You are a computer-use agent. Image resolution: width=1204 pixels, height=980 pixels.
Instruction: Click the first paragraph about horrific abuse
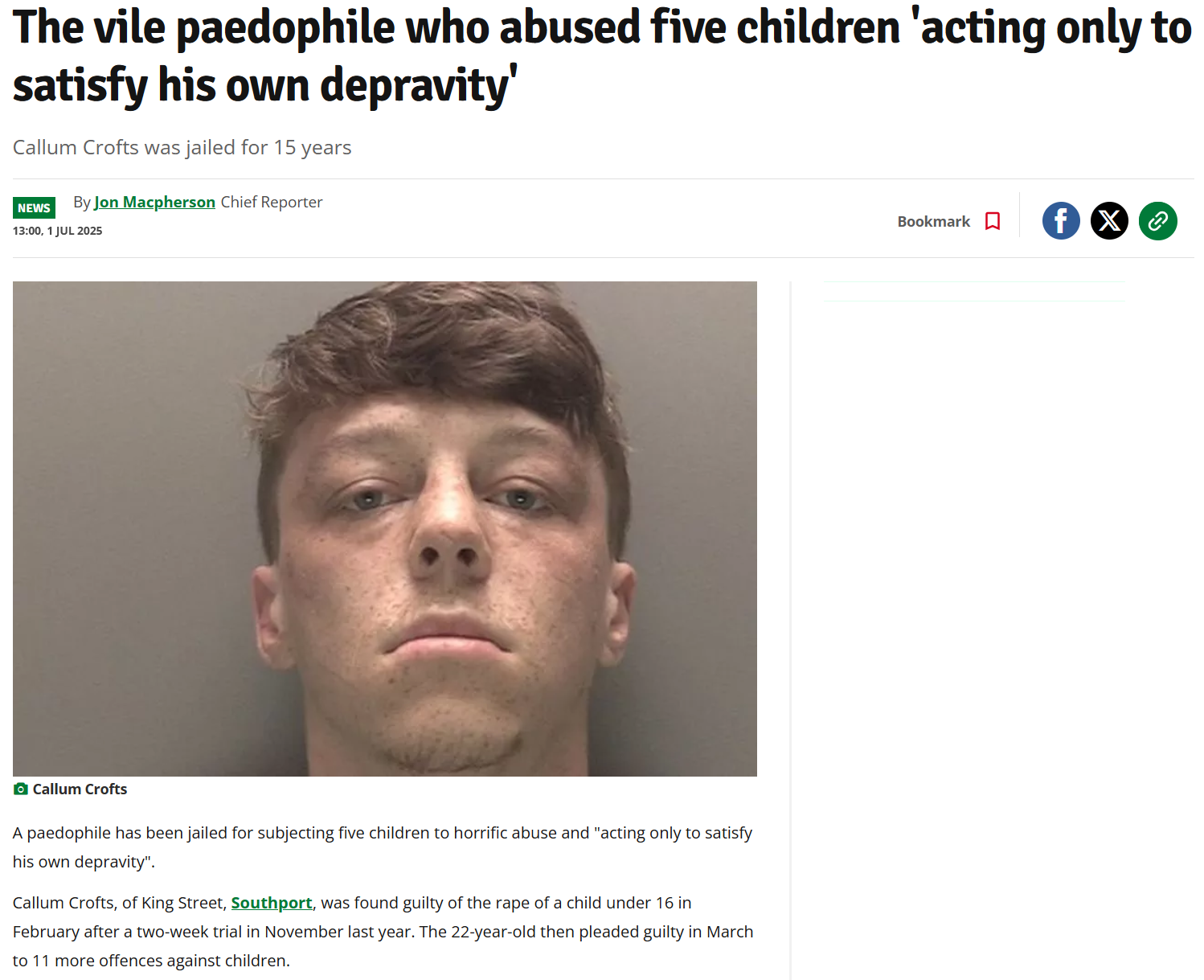(383, 847)
